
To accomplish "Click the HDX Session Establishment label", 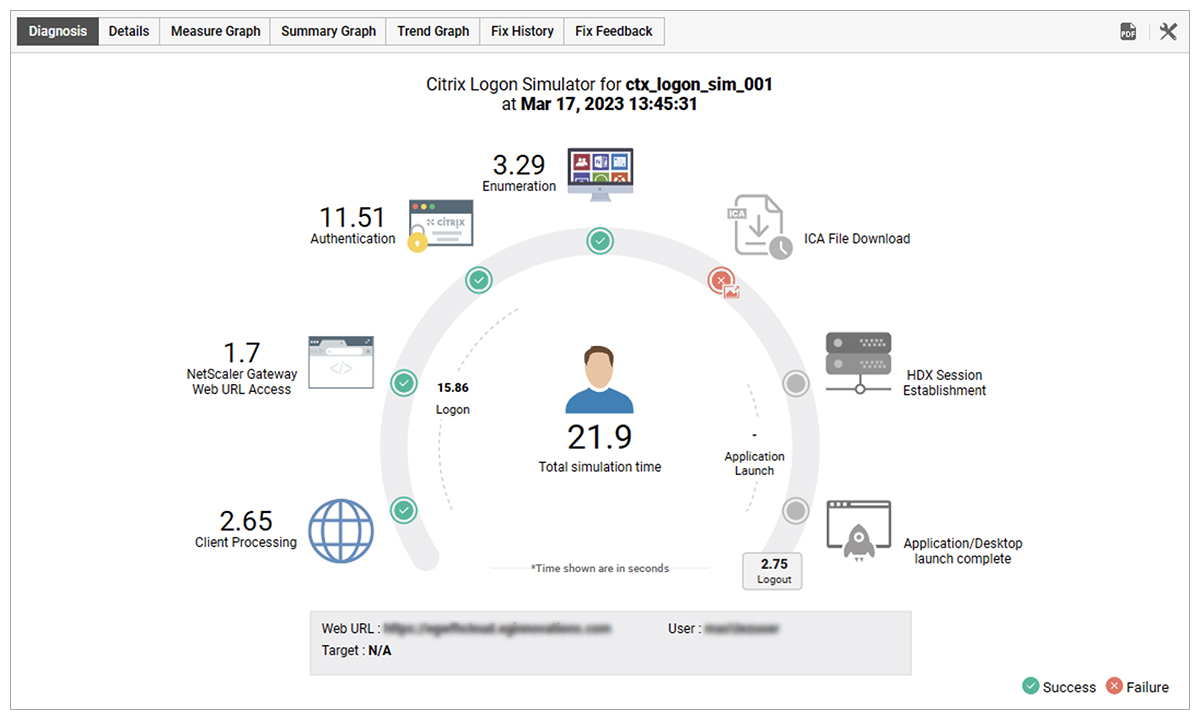I will 945,383.
